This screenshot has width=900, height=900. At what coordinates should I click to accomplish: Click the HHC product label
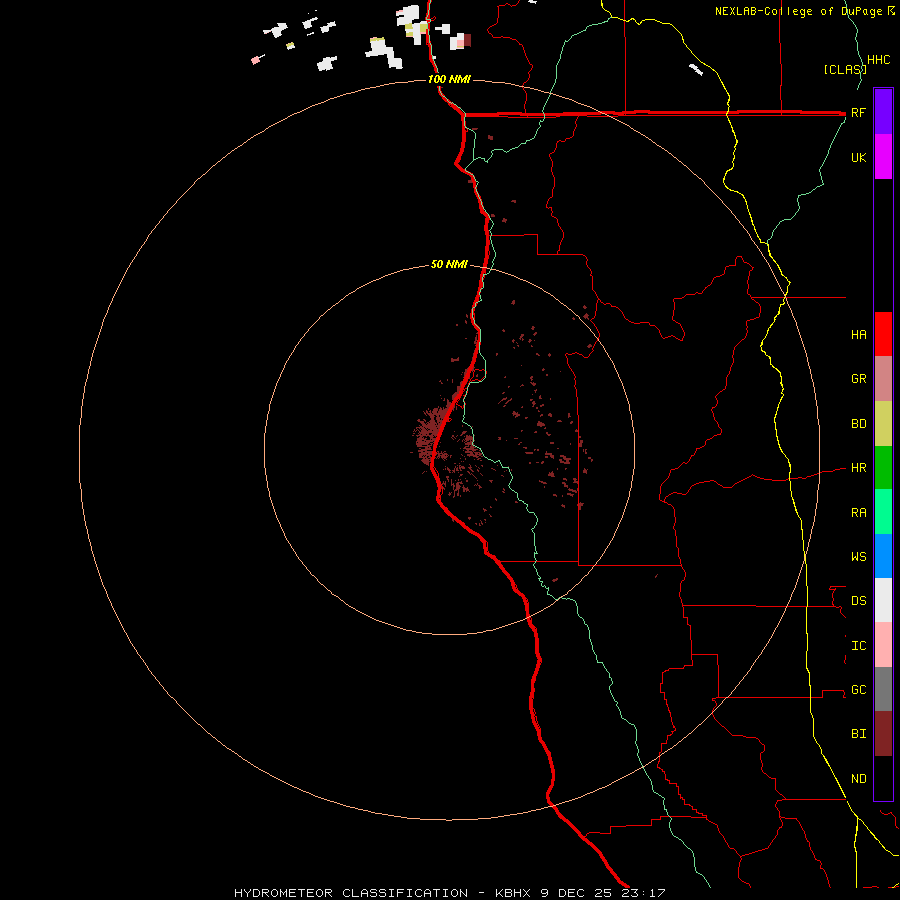point(878,60)
